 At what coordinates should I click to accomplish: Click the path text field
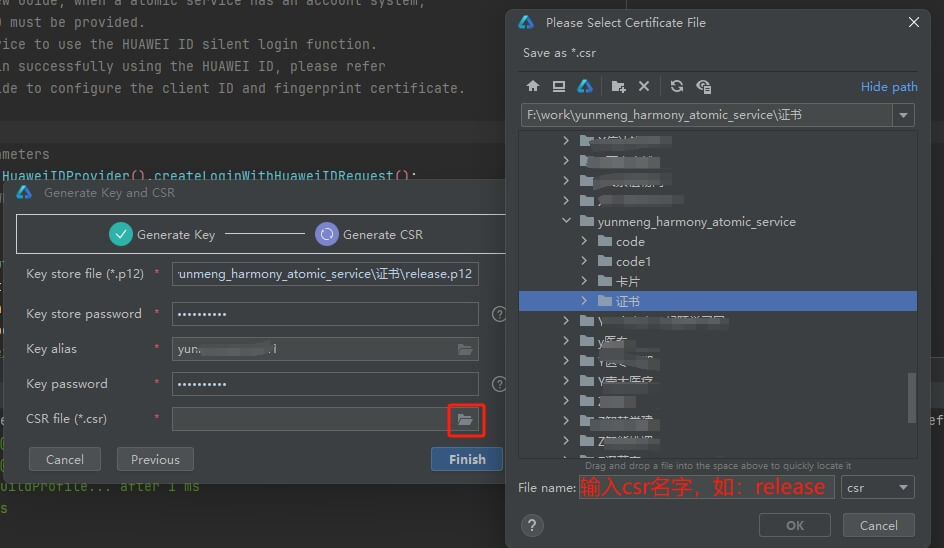[706, 115]
